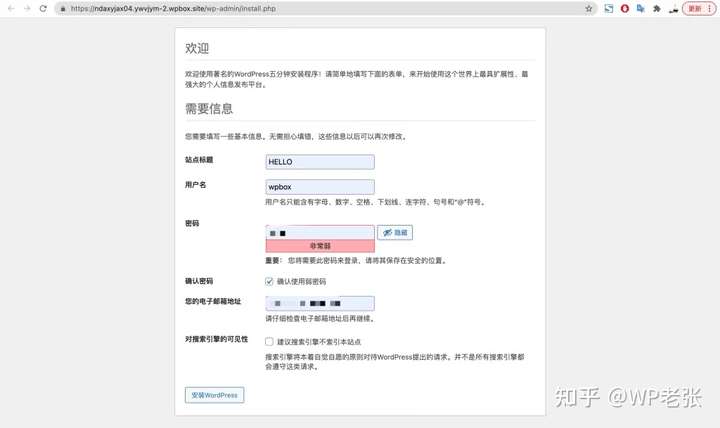The width and height of the screenshot is (720, 428).
Task: Click the 站点标题 field containing HELLO
Action: (320, 162)
